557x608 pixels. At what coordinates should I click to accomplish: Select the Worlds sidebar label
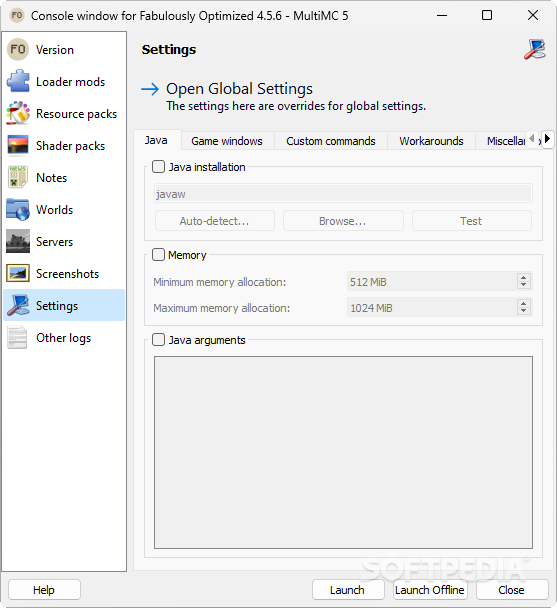54,210
